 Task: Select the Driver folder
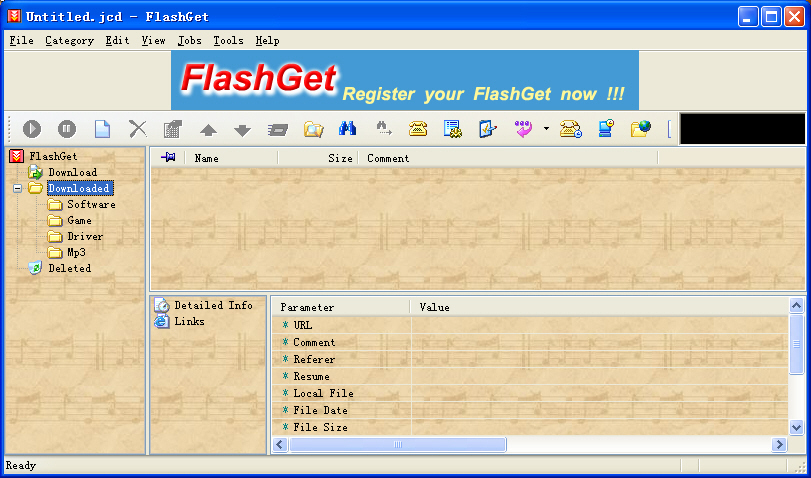[x=85, y=236]
